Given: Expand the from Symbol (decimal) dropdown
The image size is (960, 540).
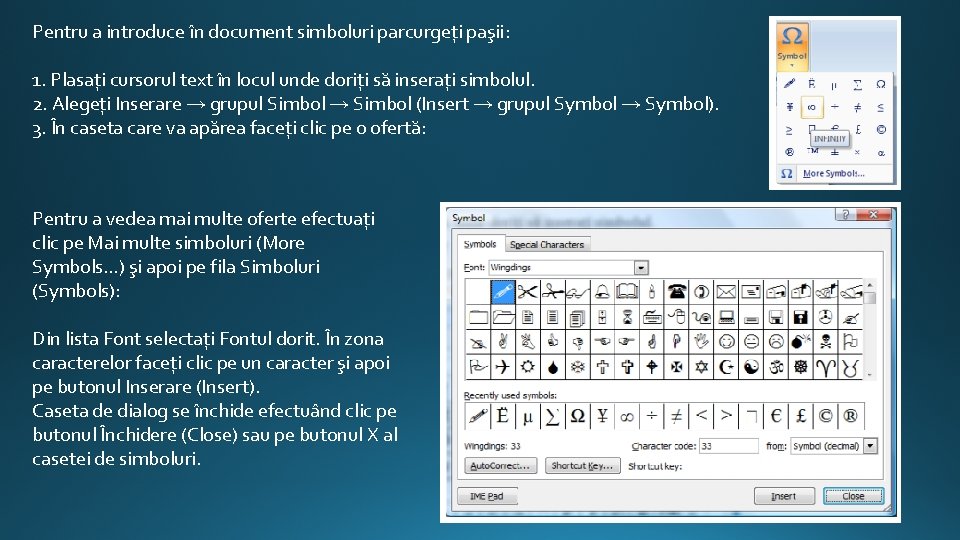Looking at the screenshot, I should (871, 446).
